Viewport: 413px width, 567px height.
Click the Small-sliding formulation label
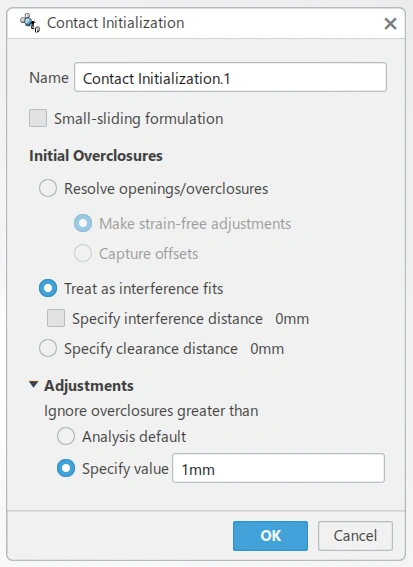139,119
